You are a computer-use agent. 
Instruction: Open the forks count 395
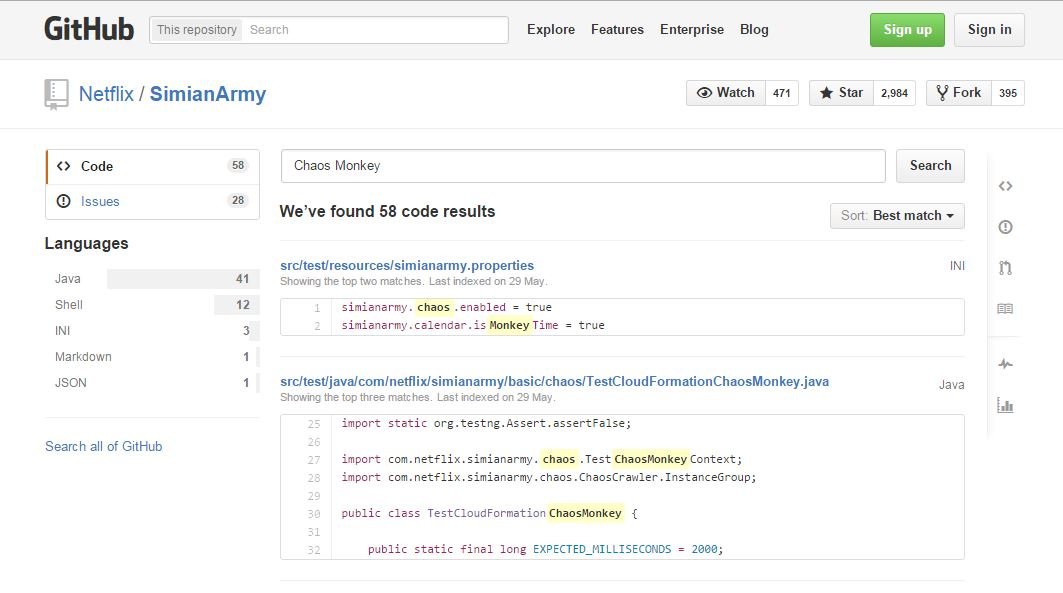[x=1008, y=93]
